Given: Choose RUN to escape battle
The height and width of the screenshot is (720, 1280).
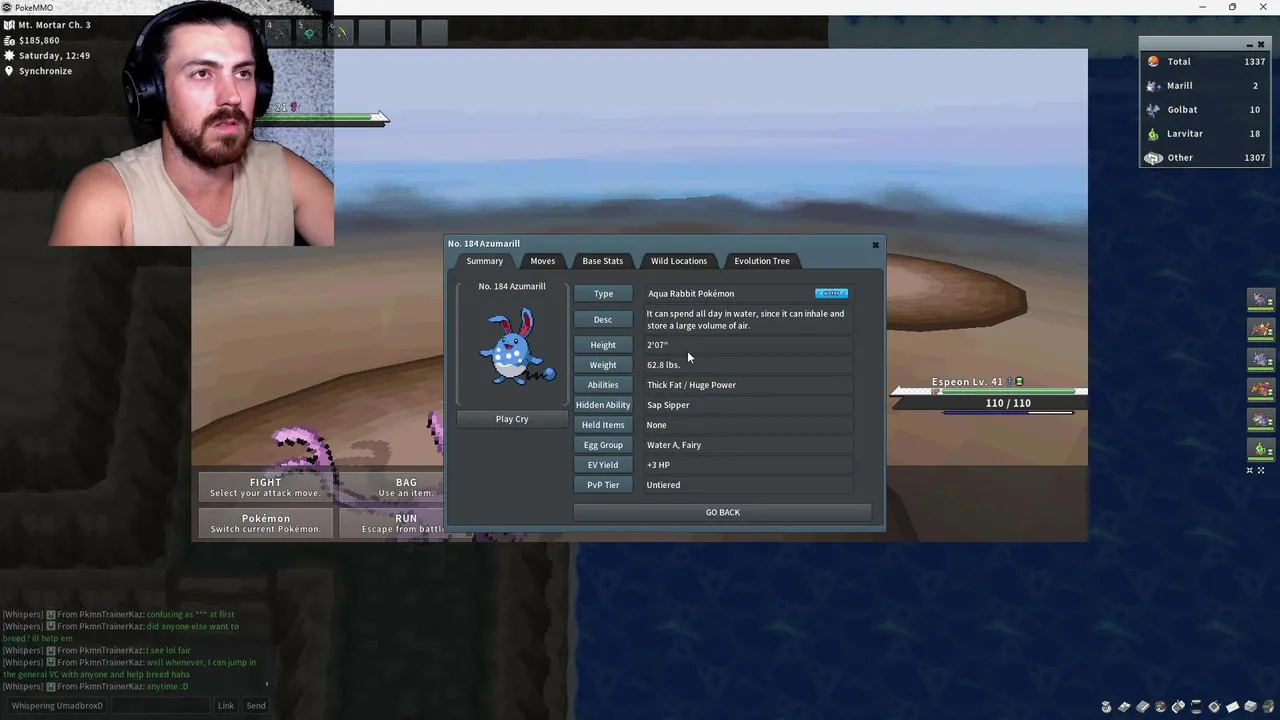Looking at the screenshot, I should [405, 523].
